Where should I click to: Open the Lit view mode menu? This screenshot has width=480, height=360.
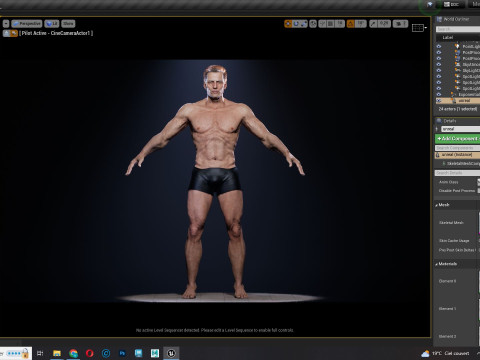click(x=52, y=24)
